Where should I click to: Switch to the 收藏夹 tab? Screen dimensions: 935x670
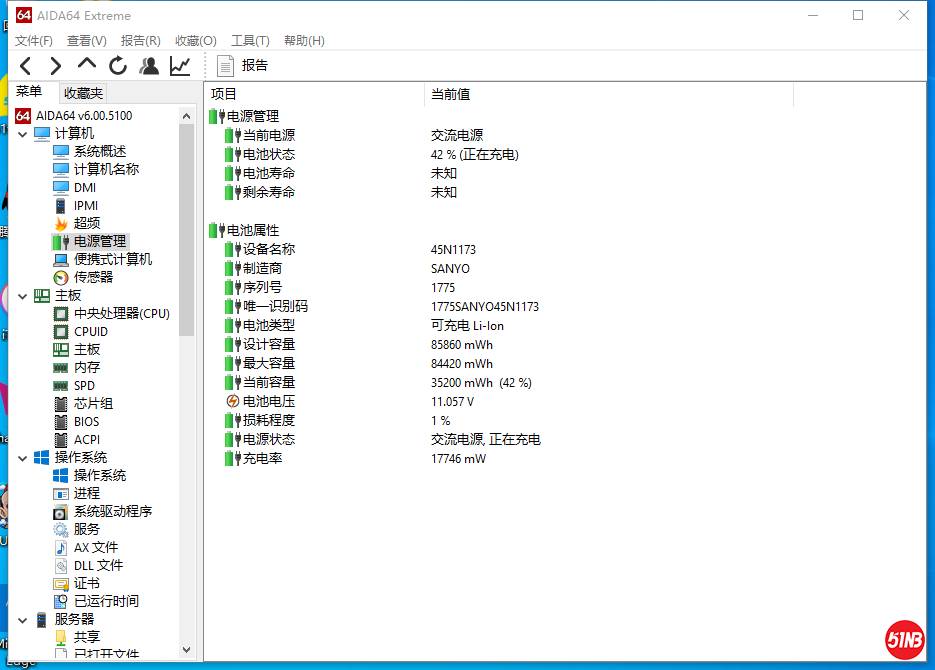pos(83,93)
